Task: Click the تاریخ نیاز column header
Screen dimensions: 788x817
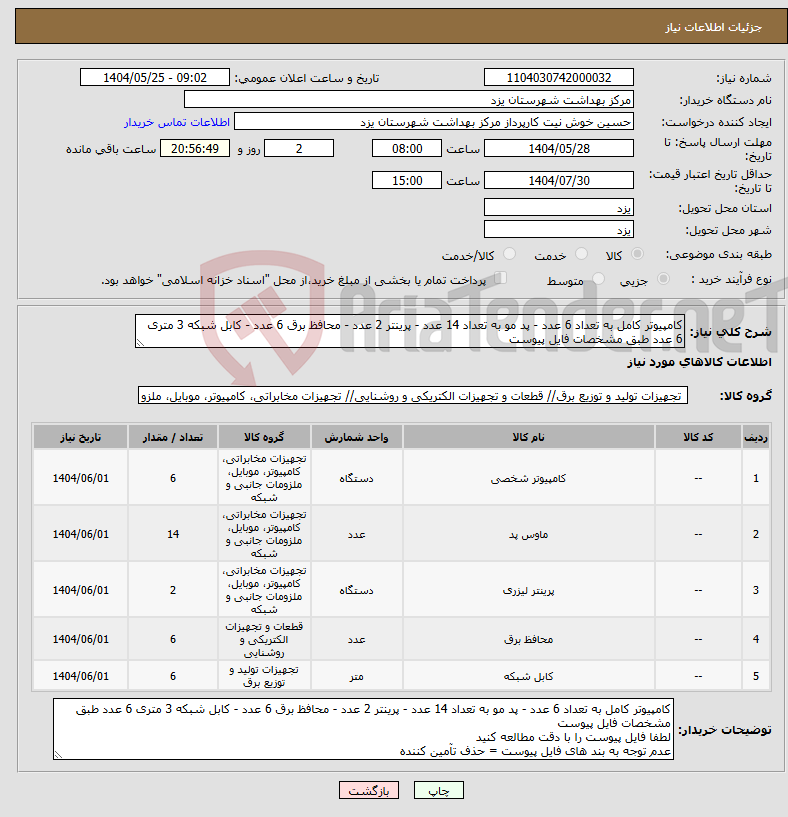Action: (80, 437)
